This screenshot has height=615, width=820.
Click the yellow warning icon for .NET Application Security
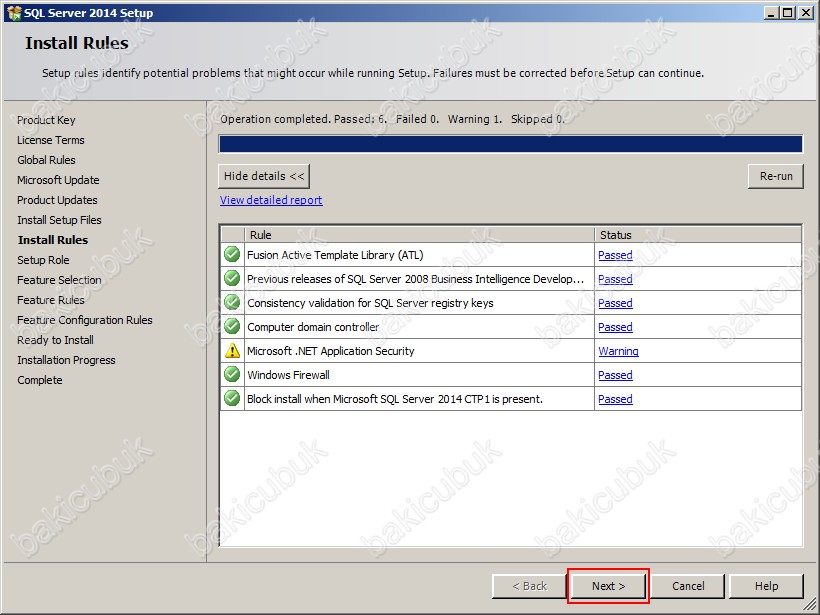tap(232, 351)
